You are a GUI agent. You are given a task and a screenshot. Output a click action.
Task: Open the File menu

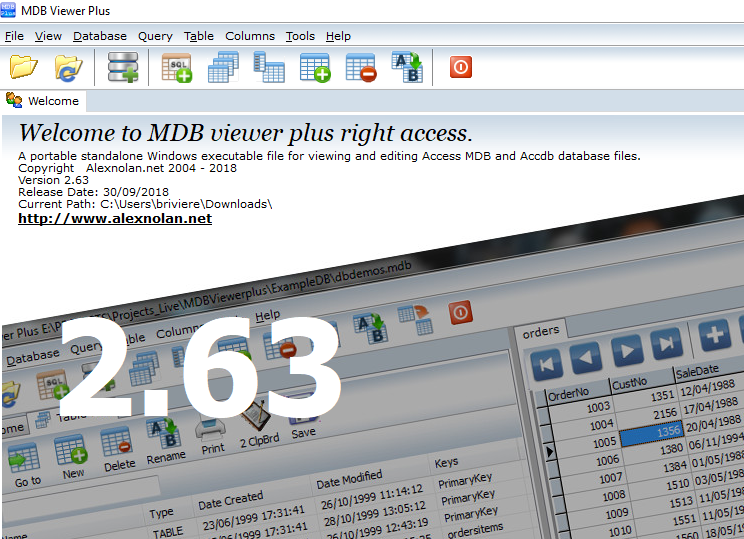click(x=14, y=36)
